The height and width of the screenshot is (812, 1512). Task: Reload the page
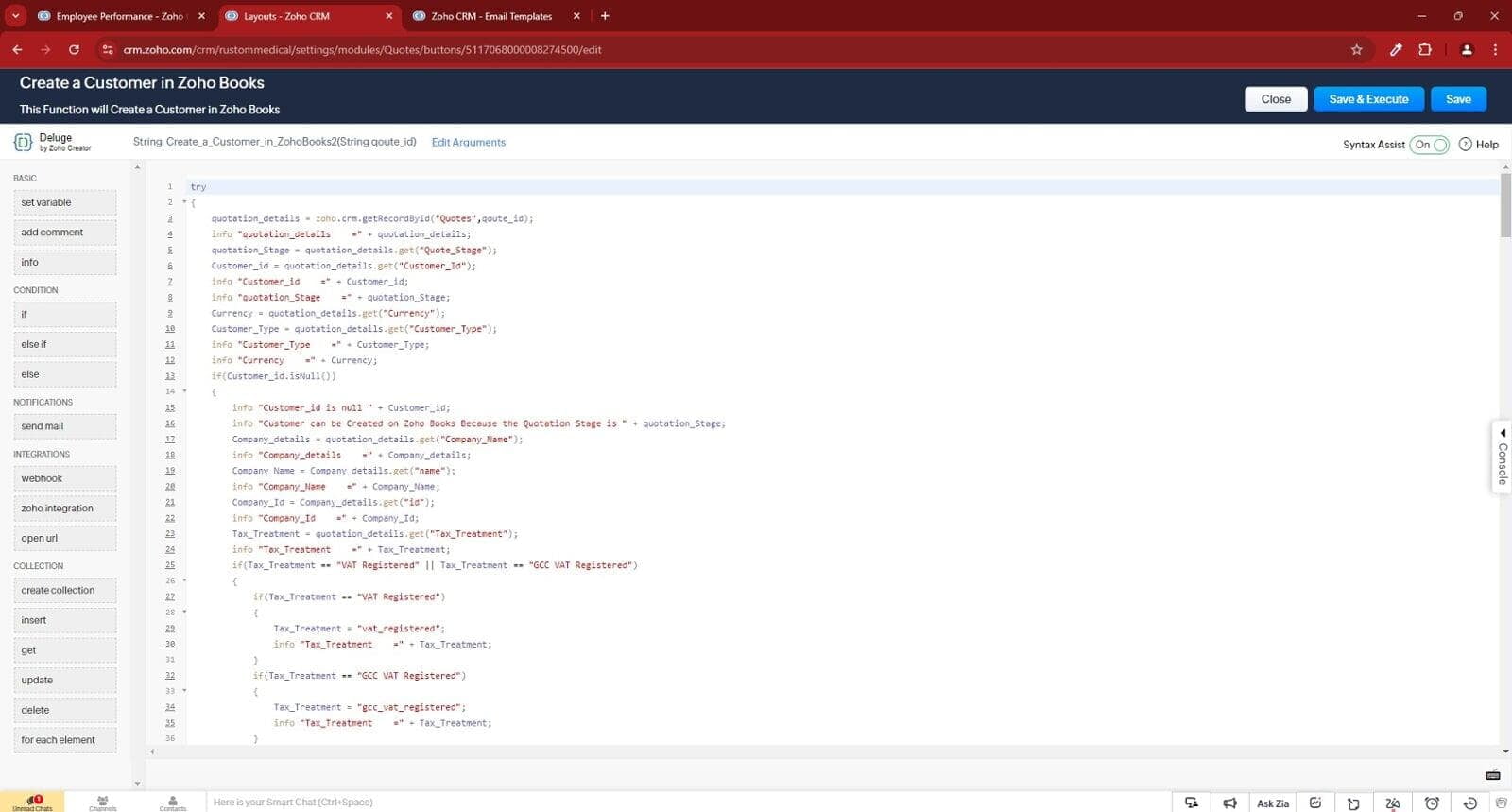pos(74,49)
